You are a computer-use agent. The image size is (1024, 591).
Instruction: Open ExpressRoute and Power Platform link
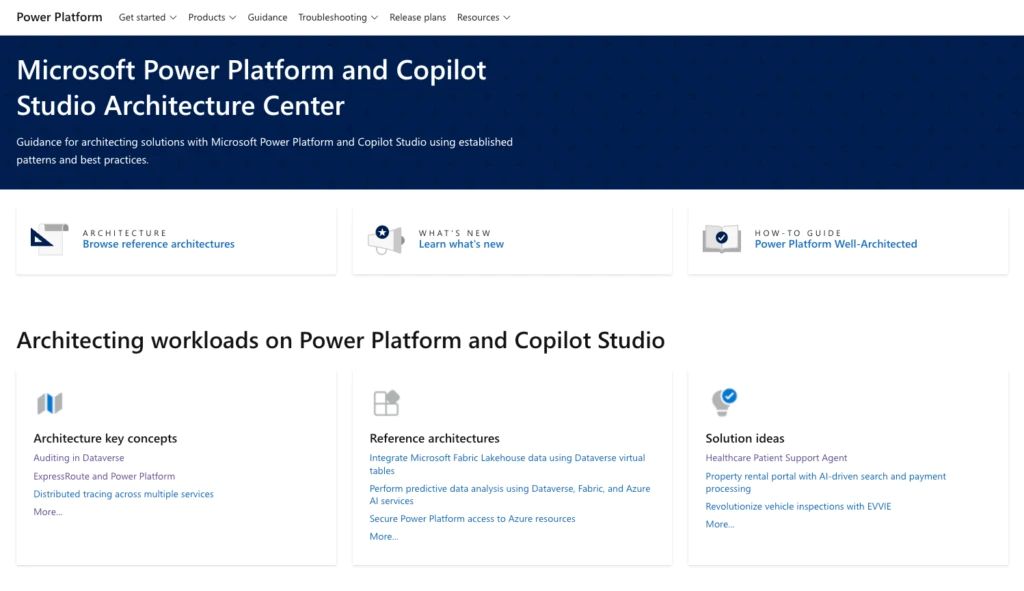click(104, 476)
